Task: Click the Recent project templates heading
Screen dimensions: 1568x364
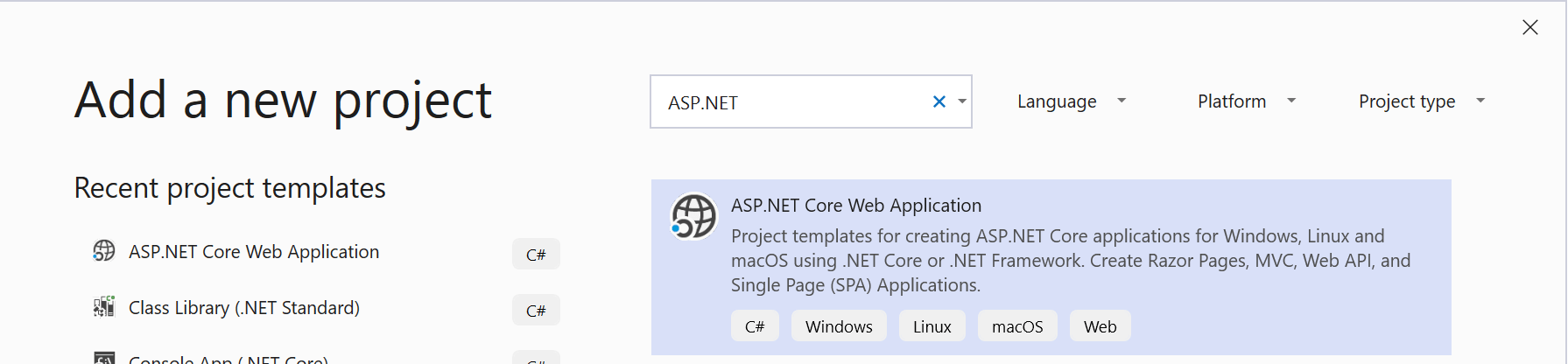Action: tap(229, 188)
